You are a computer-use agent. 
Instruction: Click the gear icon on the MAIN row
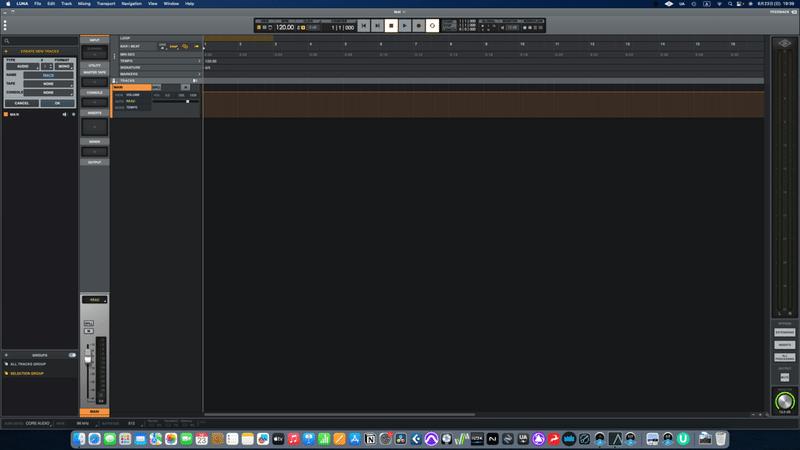click(x=73, y=114)
